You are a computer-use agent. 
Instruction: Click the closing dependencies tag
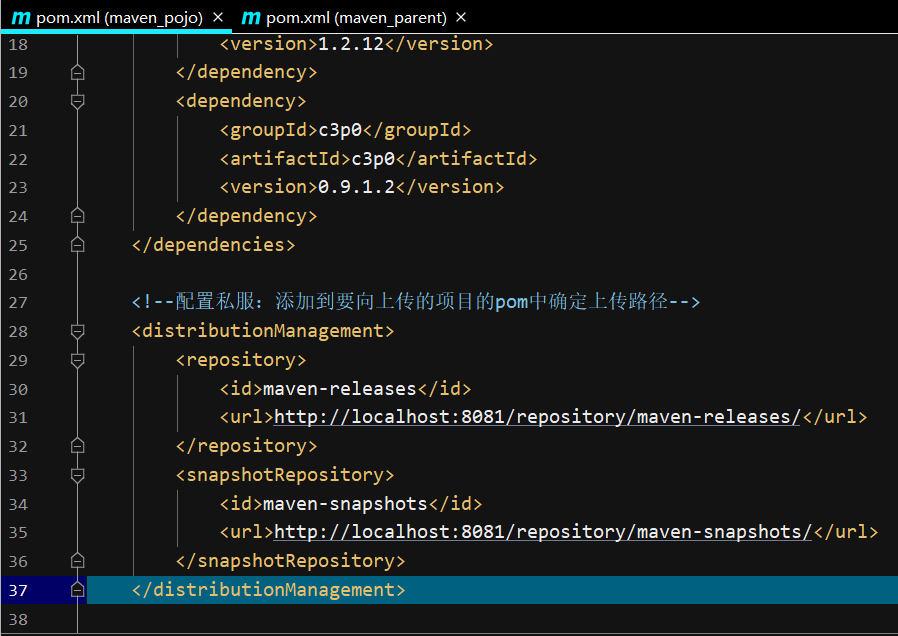point(214,245)
